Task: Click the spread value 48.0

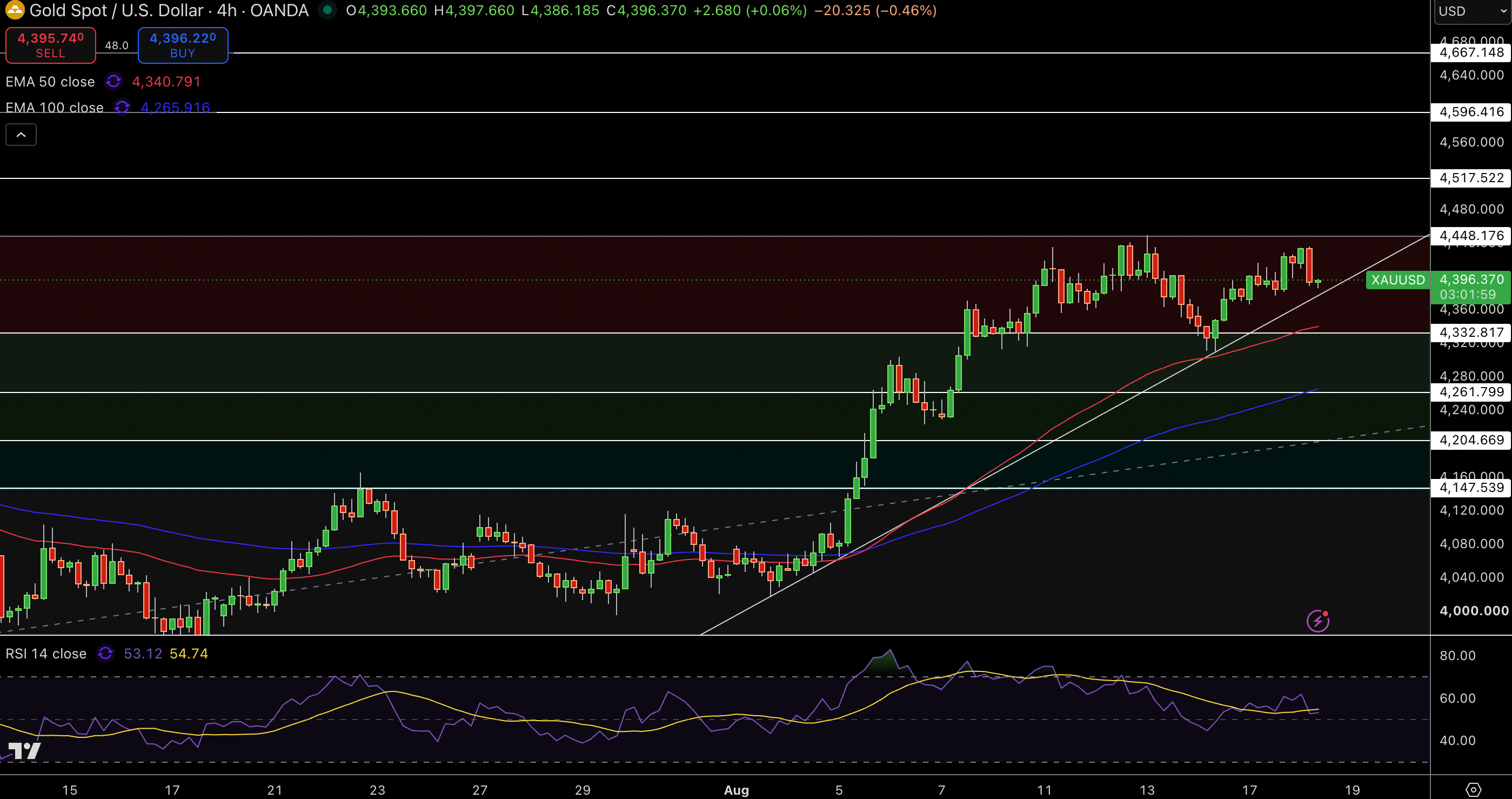Action: point(116,45)
